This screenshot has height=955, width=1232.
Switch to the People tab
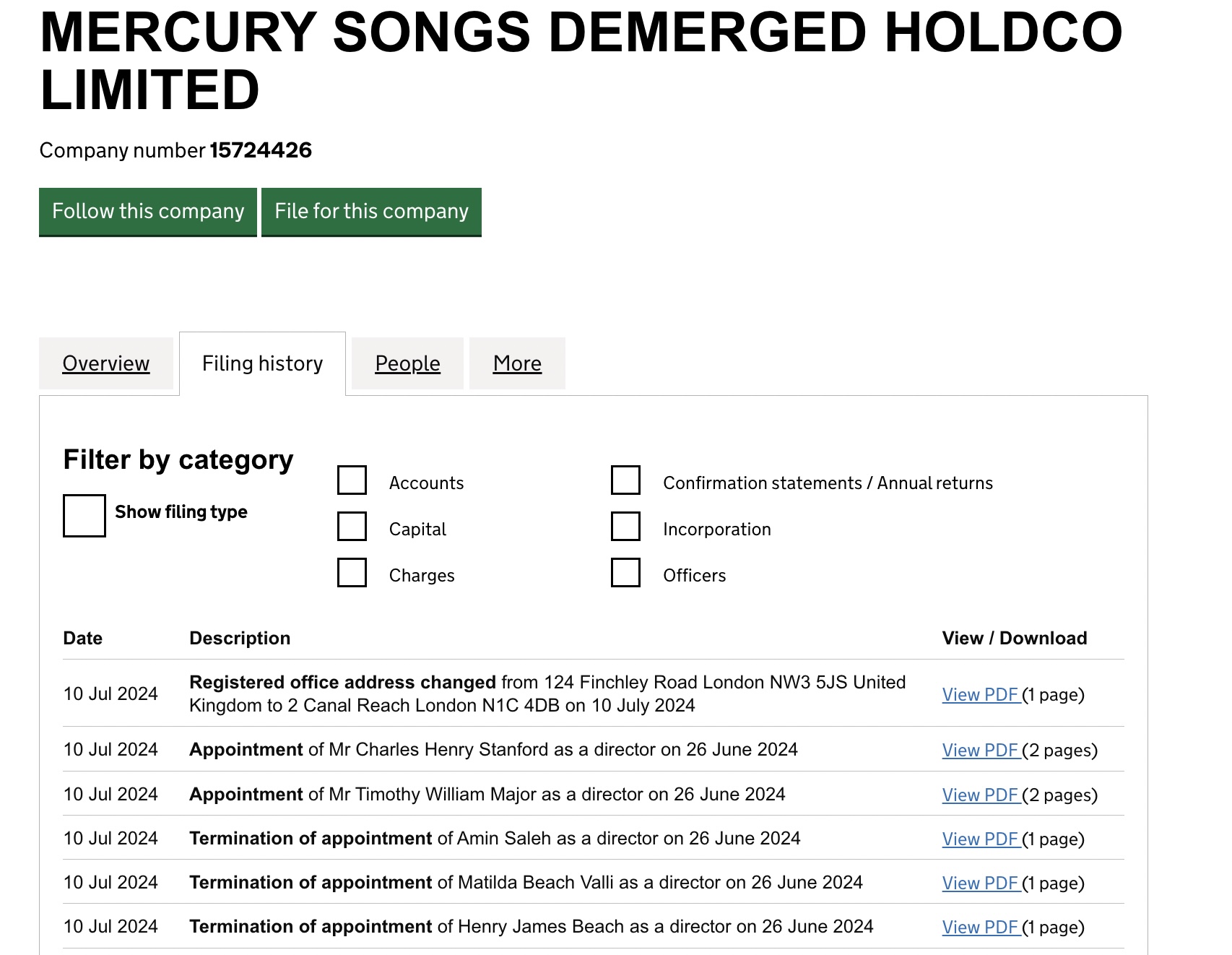click(x=407, y=363)
